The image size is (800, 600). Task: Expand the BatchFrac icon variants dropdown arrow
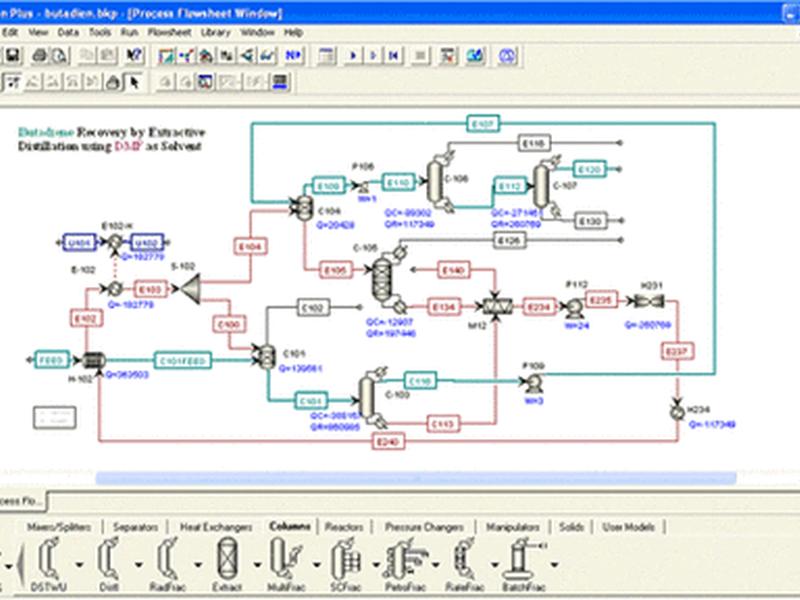[x=555, y=564]
